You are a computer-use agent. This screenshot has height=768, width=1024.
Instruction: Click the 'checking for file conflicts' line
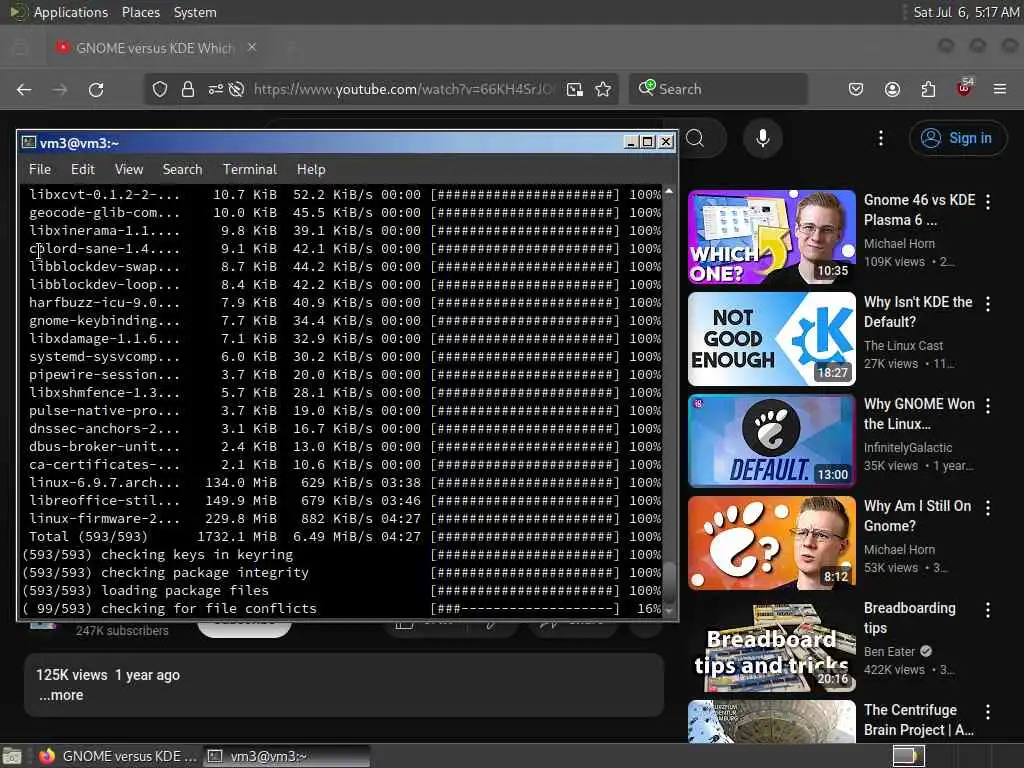point(342,609)
